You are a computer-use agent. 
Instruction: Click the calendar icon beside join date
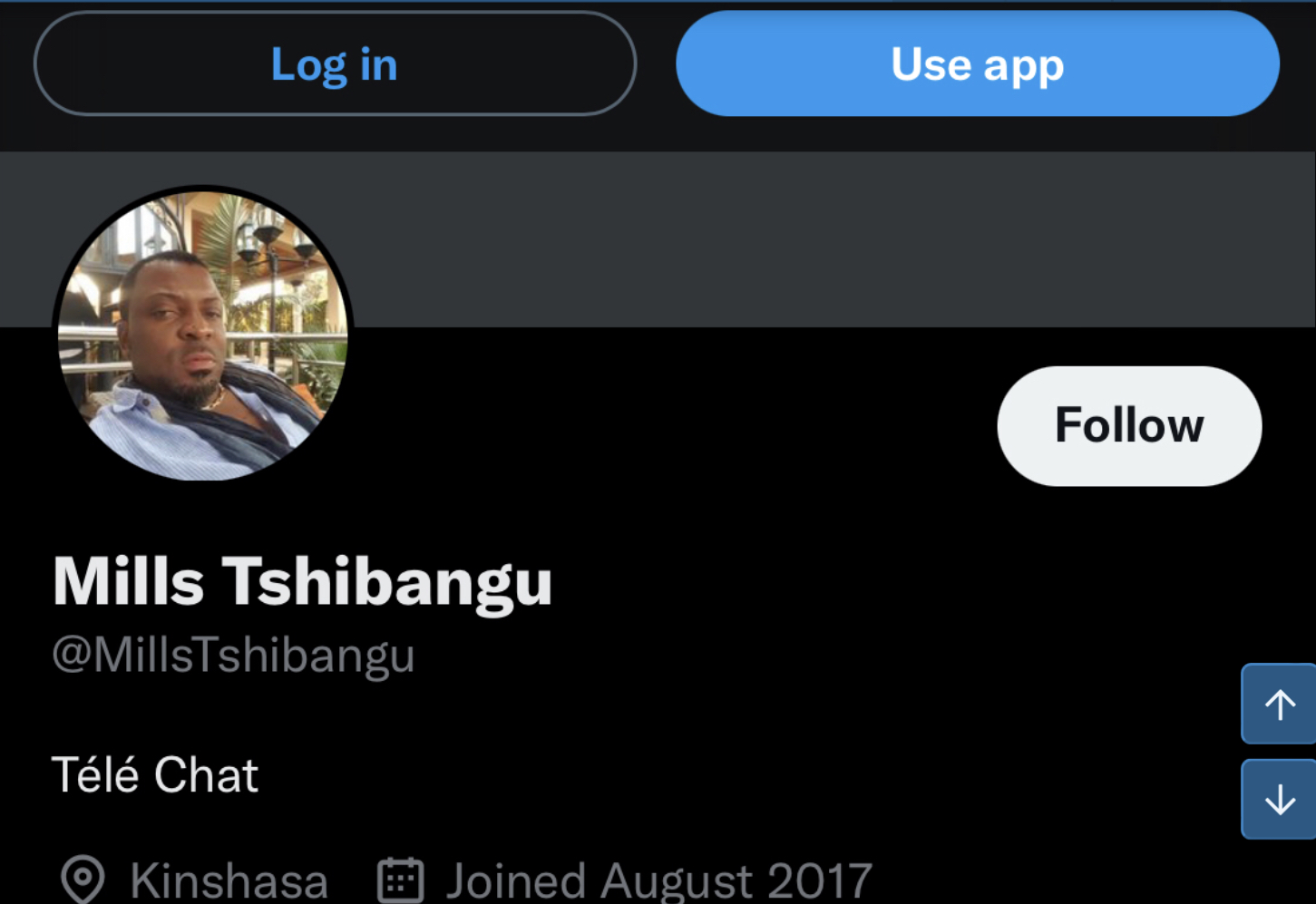[400, 880]
